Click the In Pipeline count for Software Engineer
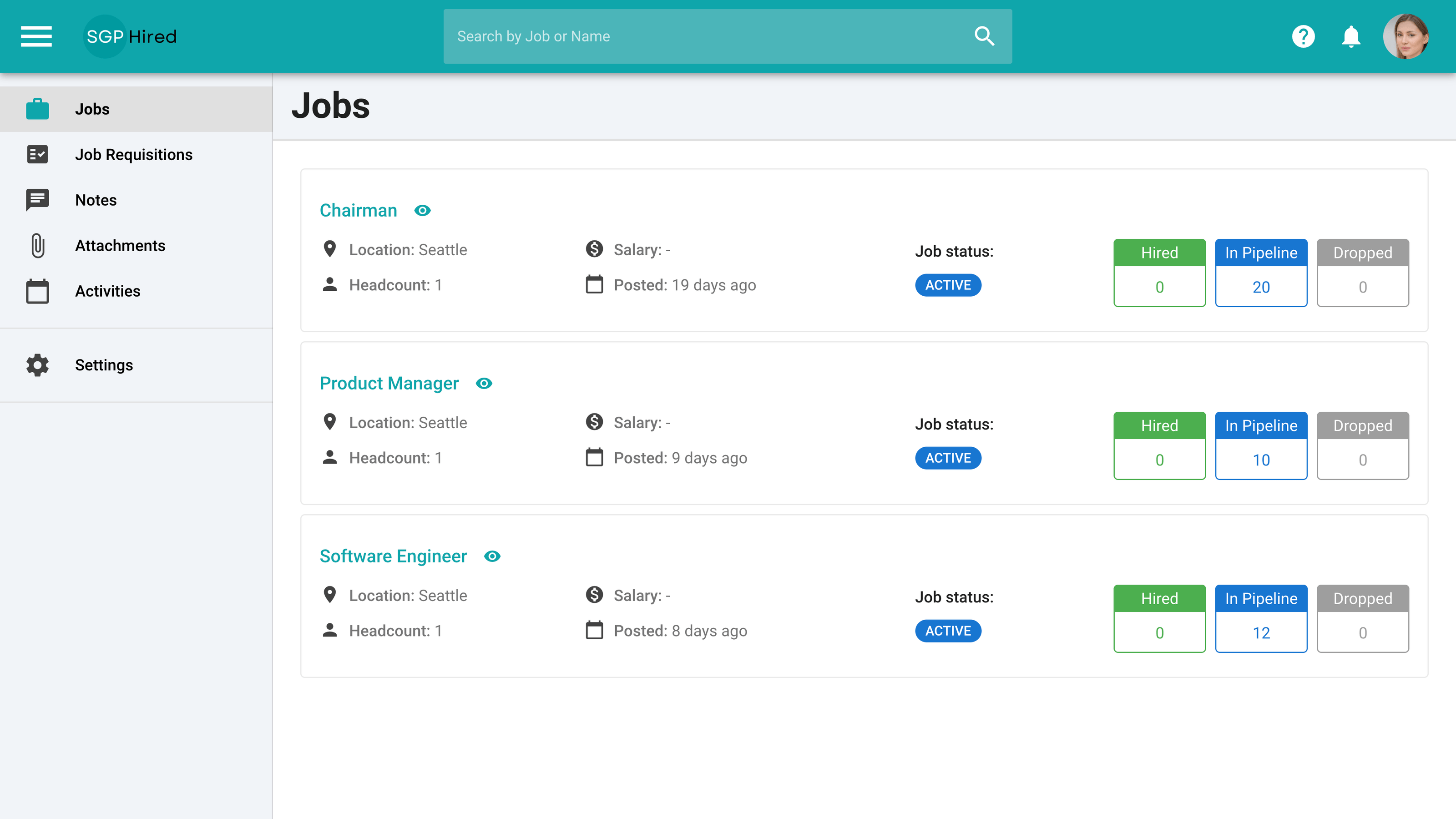This screenshot has height=819, width=1456. [1262, 633]
